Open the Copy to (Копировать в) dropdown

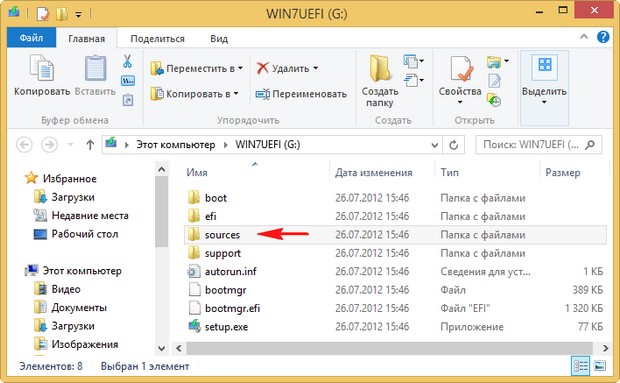point(195,94)
